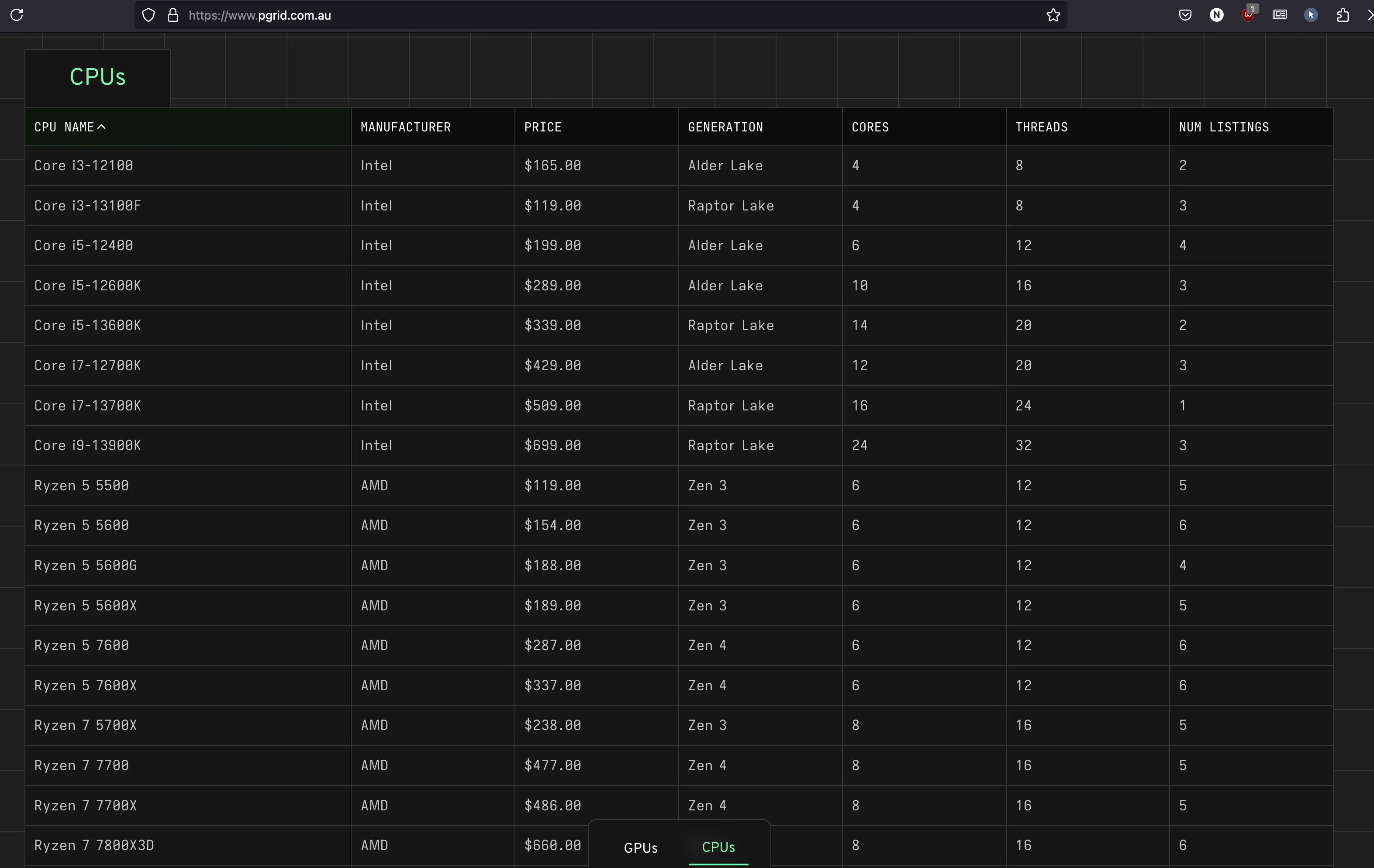The image size is (1374, 868).
Task: Sort by NUM LISTINGS column header
Action: 1224,127
